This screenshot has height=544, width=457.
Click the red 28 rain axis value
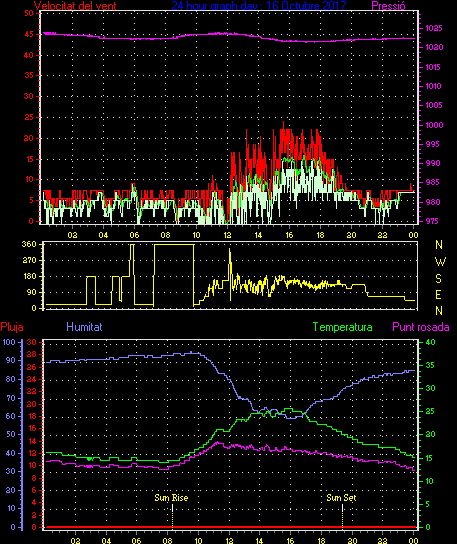(x=32, y=355)
